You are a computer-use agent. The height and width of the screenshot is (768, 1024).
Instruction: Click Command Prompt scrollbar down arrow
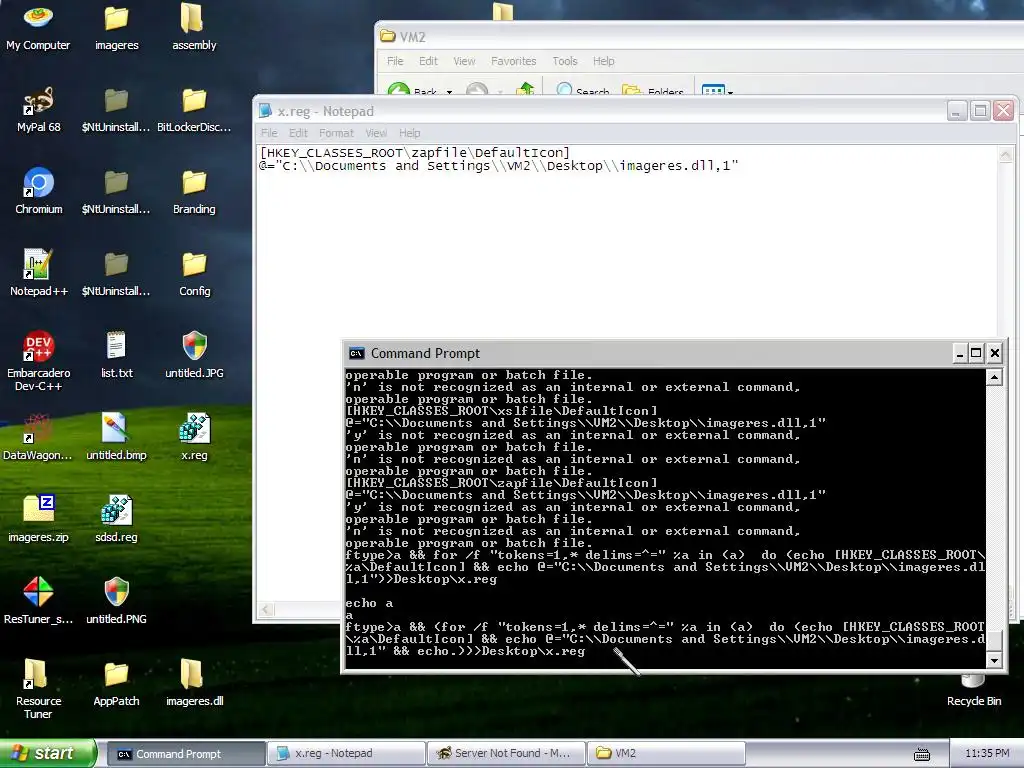(994, 660)
